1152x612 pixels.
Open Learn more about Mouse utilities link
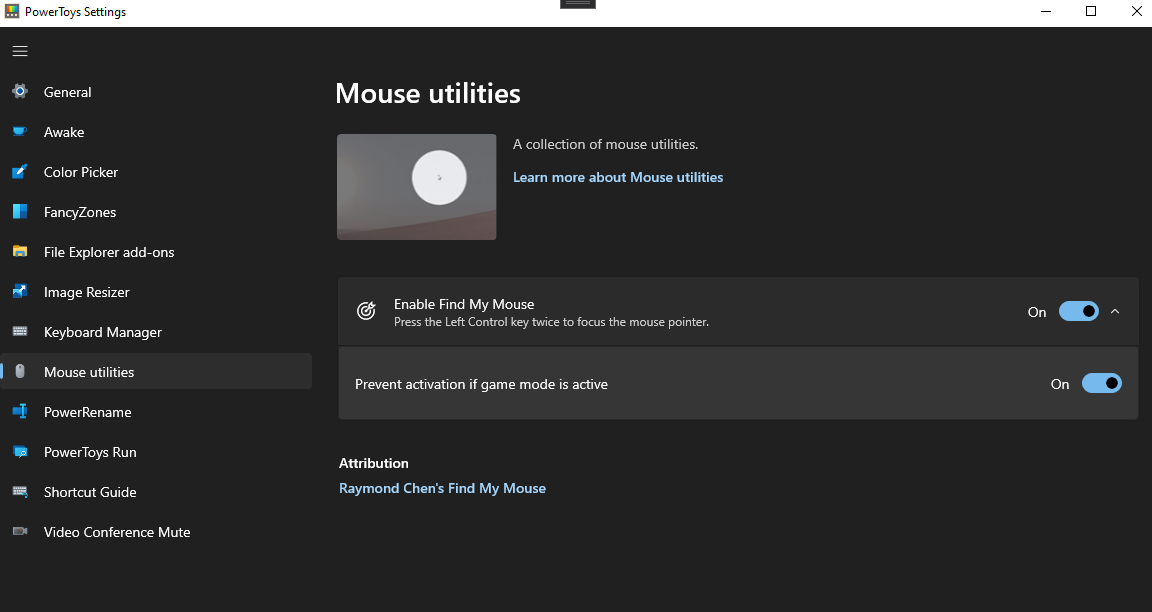click(618, 177)
